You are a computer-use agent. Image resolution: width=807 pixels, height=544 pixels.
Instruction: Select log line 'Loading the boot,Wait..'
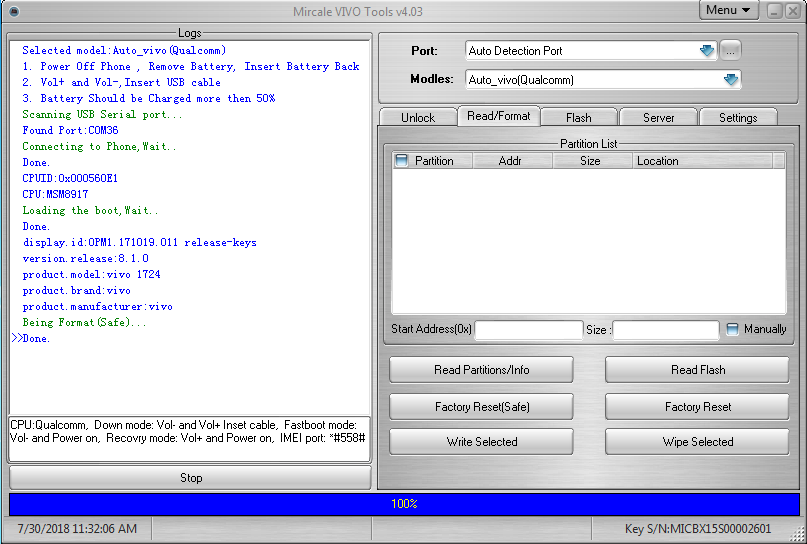[x=90, y=210]
